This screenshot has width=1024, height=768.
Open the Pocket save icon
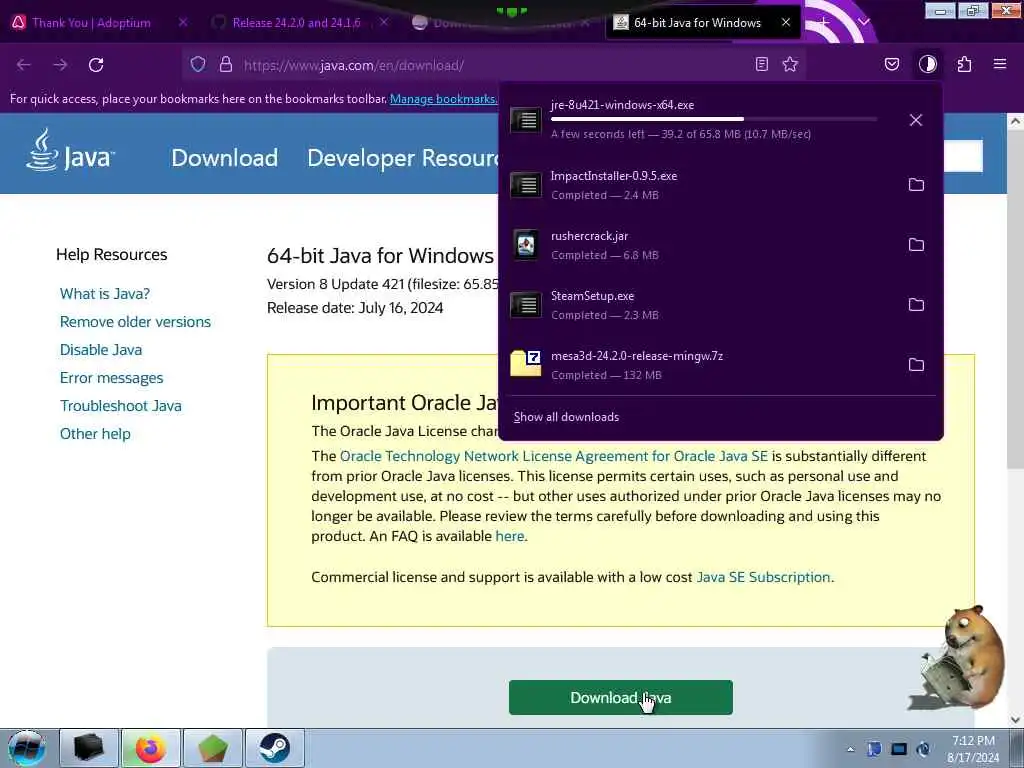(891, 64)
